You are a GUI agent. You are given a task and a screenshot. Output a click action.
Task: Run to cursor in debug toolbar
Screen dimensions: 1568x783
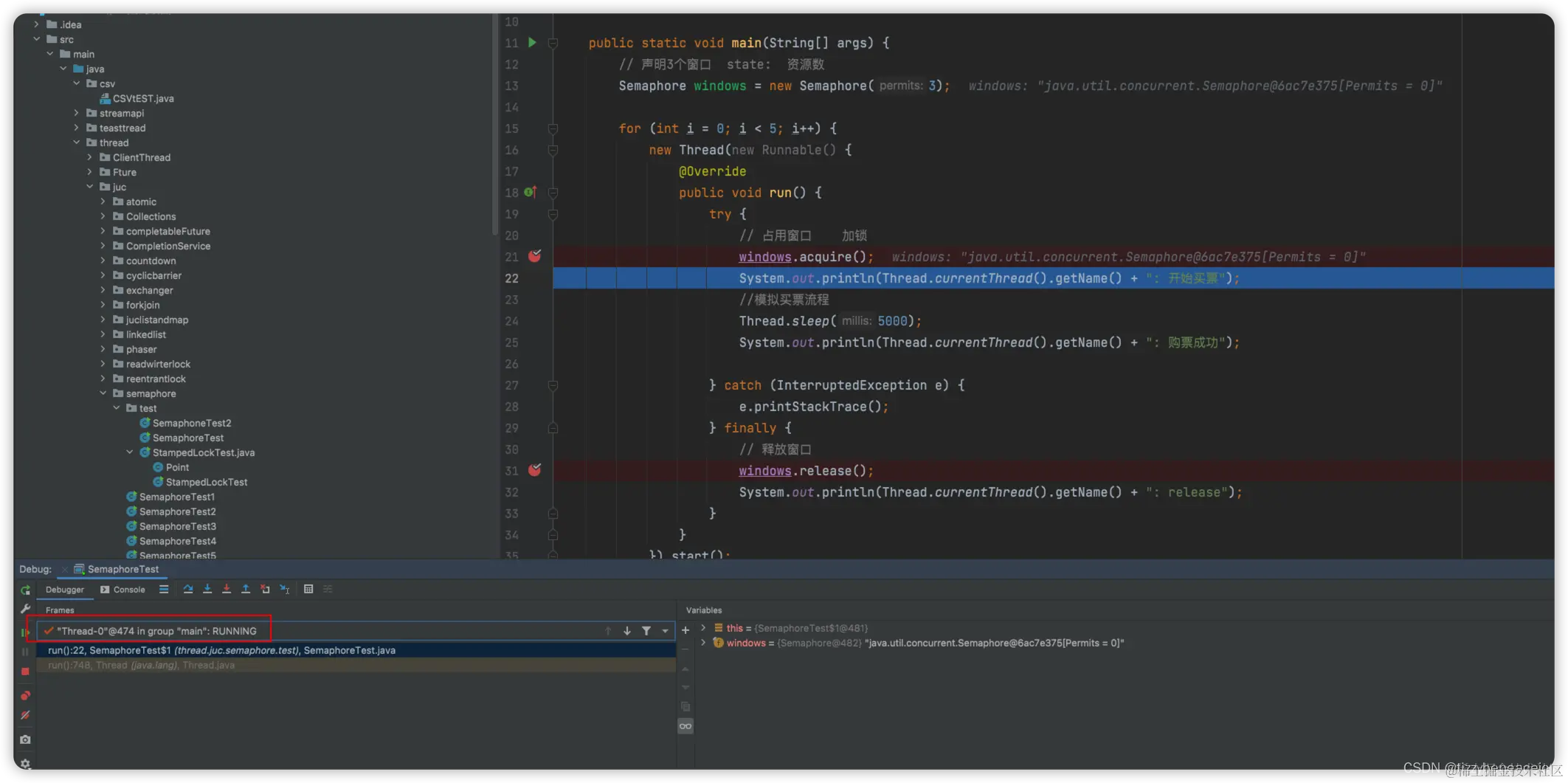pos(284,589)
